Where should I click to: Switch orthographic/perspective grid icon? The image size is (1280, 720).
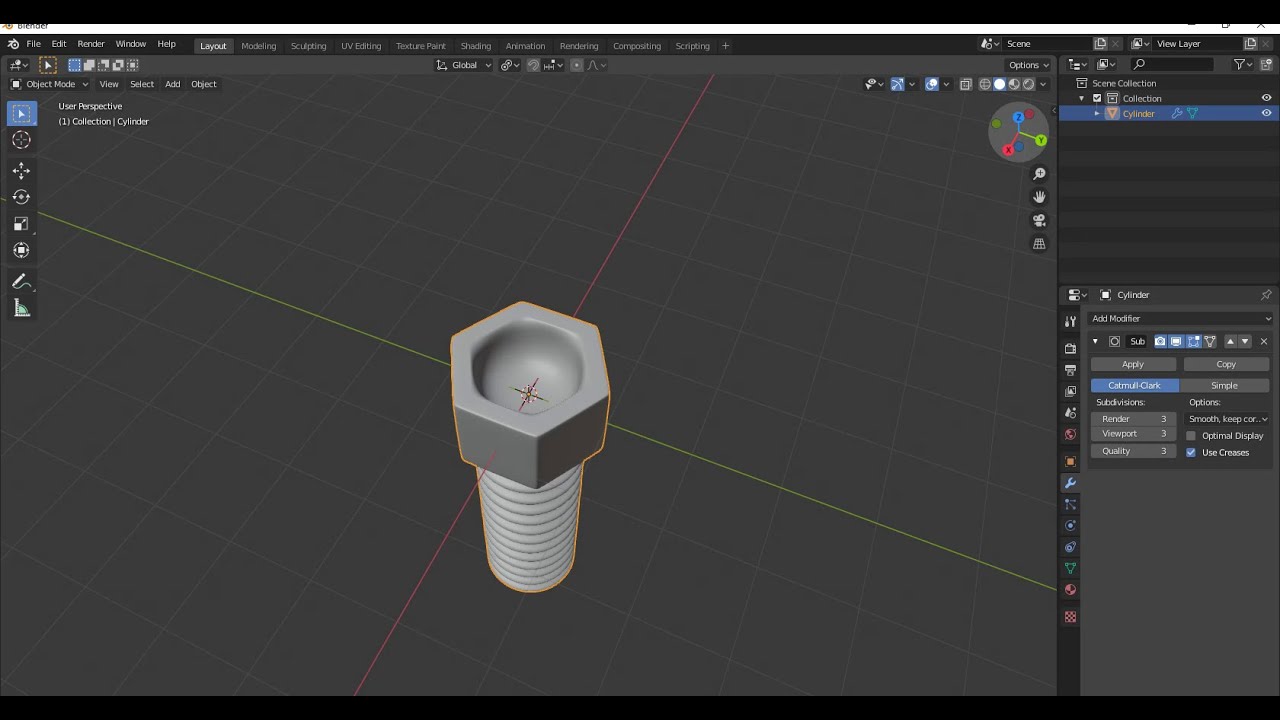(1039, 244)
